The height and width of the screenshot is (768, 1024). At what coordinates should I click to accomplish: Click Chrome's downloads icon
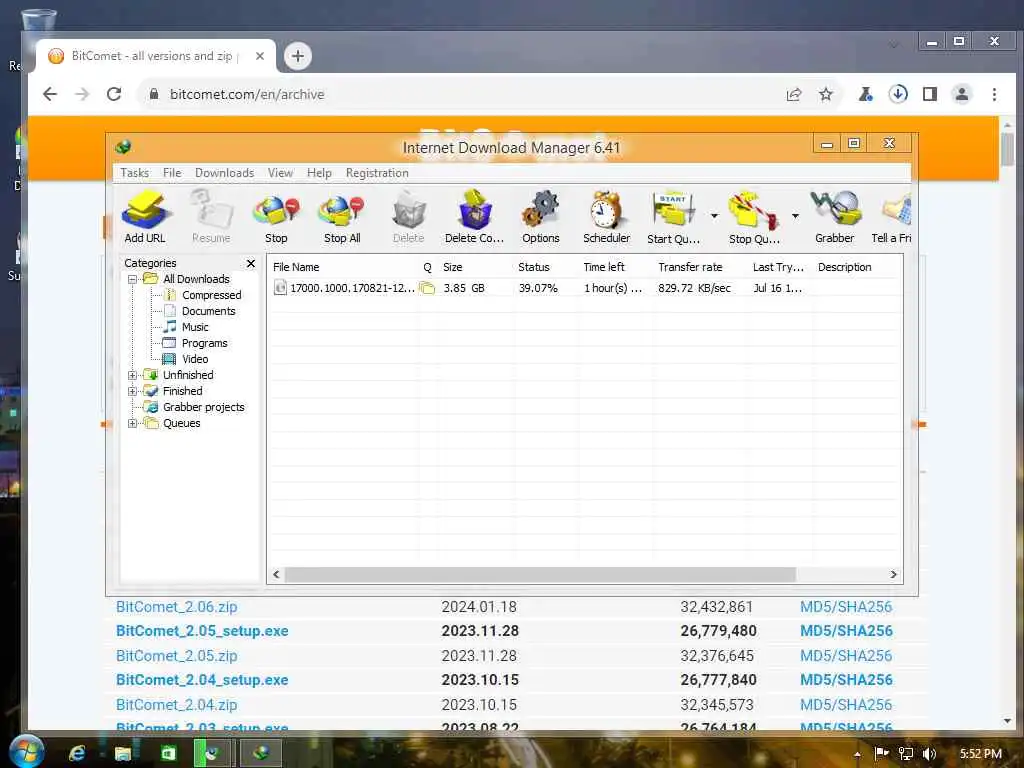898,94
